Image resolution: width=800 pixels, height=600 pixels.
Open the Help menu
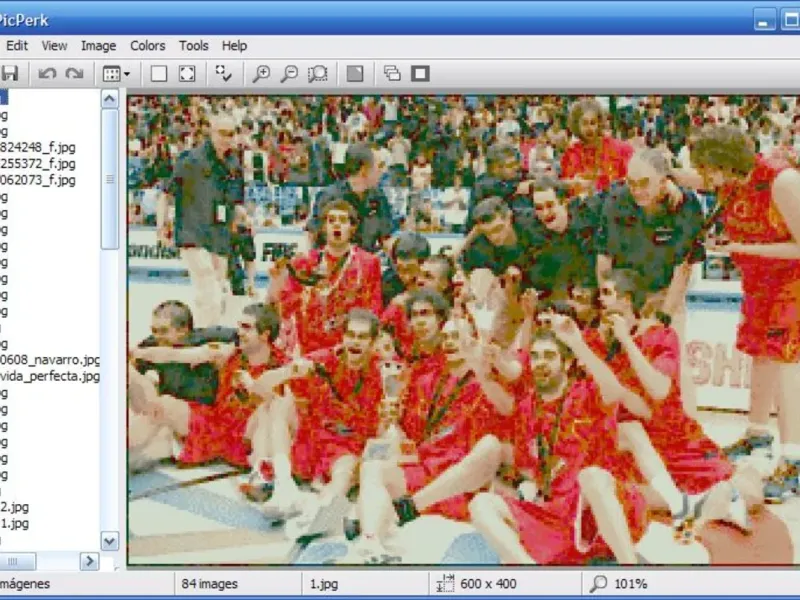234,45
